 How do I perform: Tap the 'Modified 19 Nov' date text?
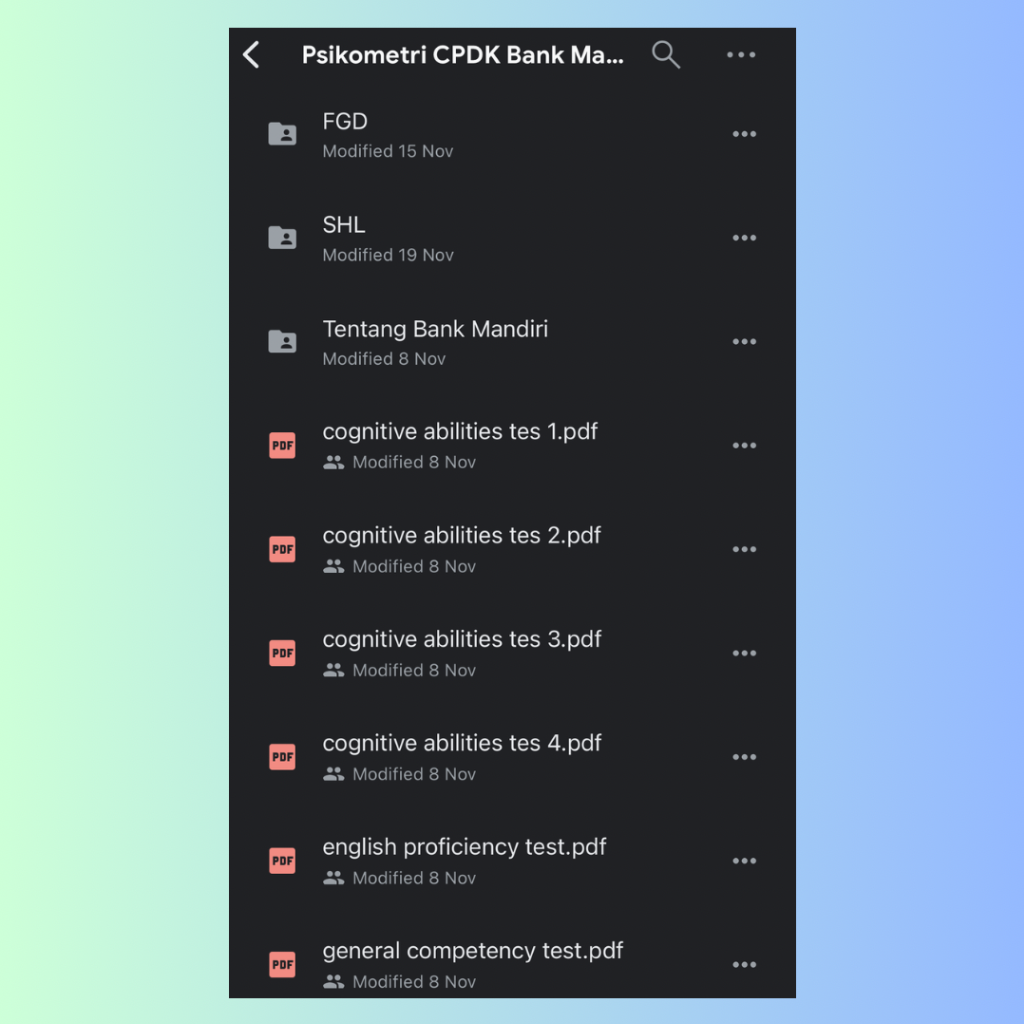point(388,255)
